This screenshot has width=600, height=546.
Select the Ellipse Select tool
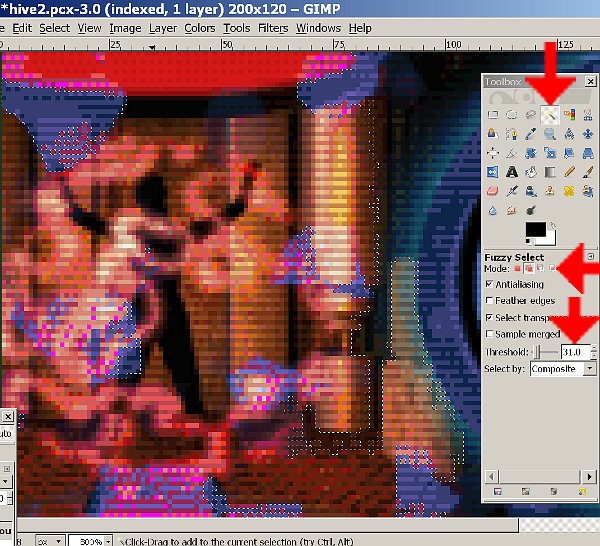511,115
